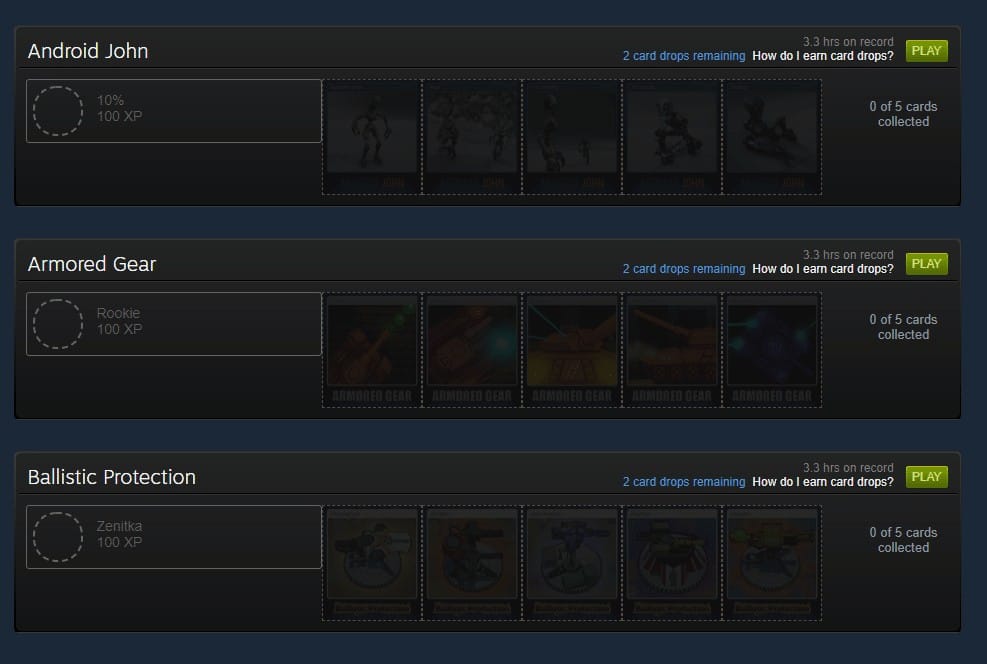Select the Android John 10% badge icon
The height and width of the screenshot is (664, 987).
pyautogui.click(x=58, y=111)
